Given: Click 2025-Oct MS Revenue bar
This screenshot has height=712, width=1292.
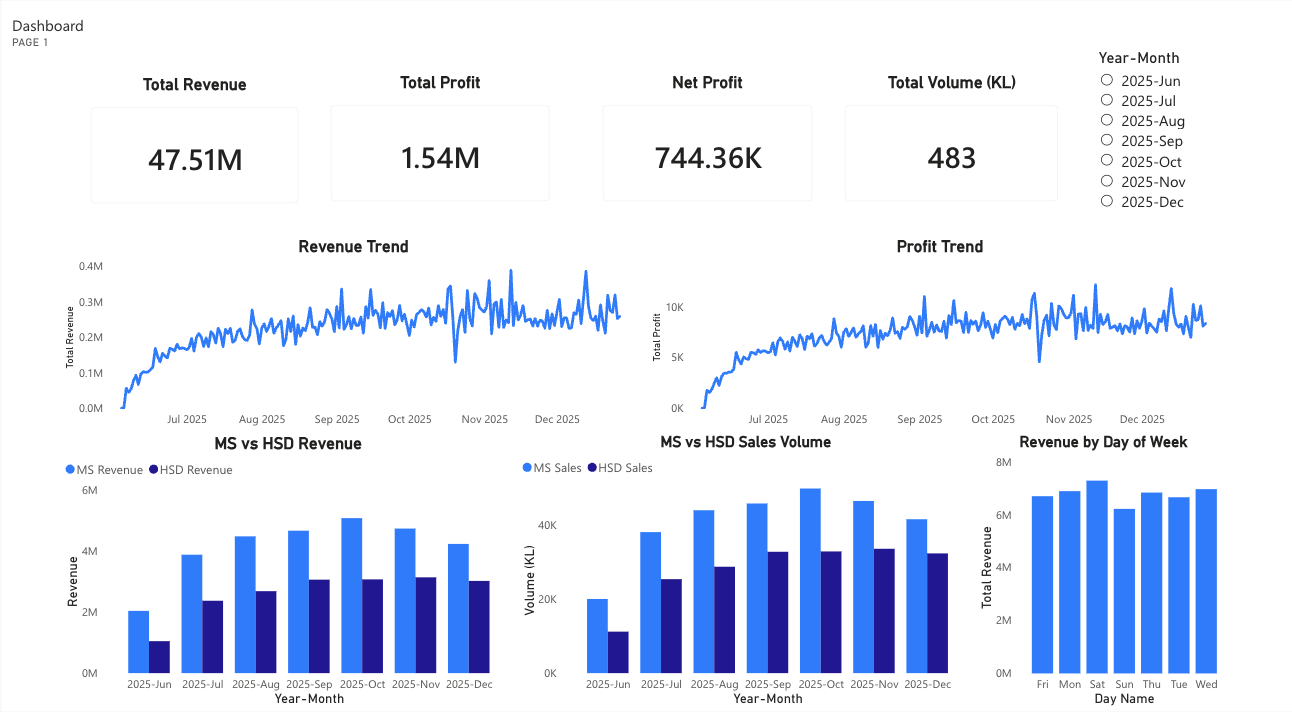Looking at the screenshot, I should tap(351, 595).
